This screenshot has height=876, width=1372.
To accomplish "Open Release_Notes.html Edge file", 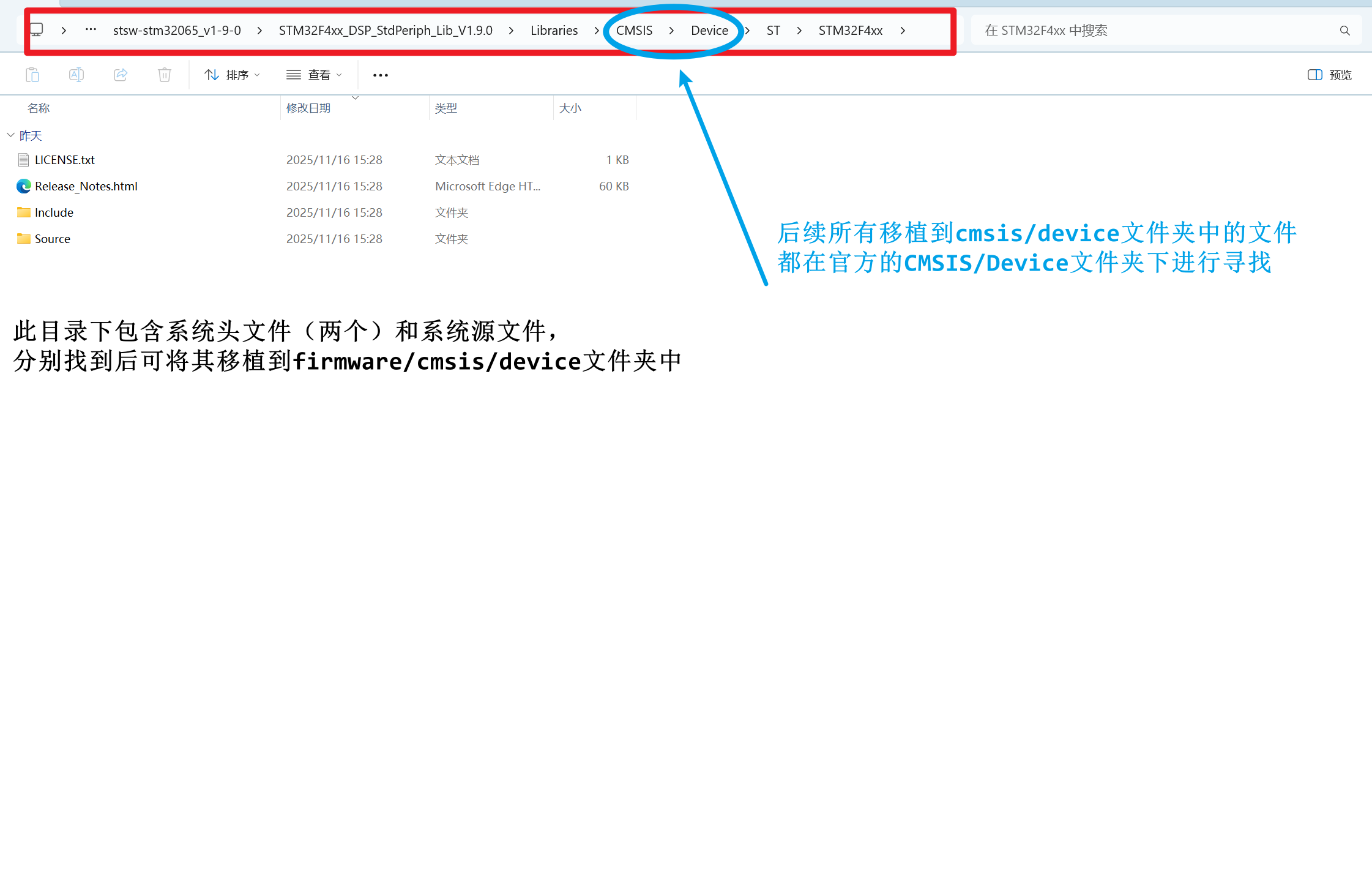I will coord(86,186).
